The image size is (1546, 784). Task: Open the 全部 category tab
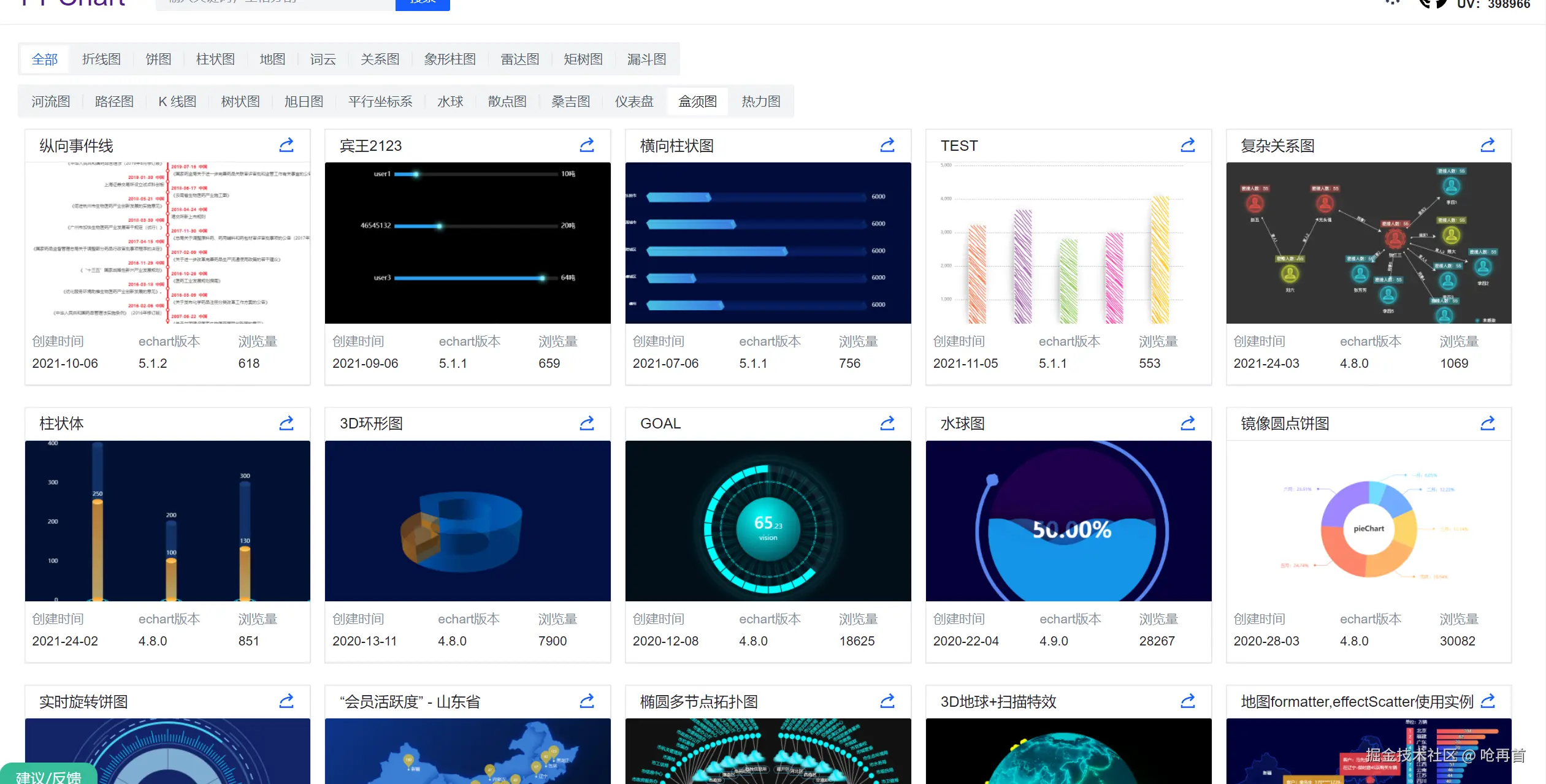(45, 59)
